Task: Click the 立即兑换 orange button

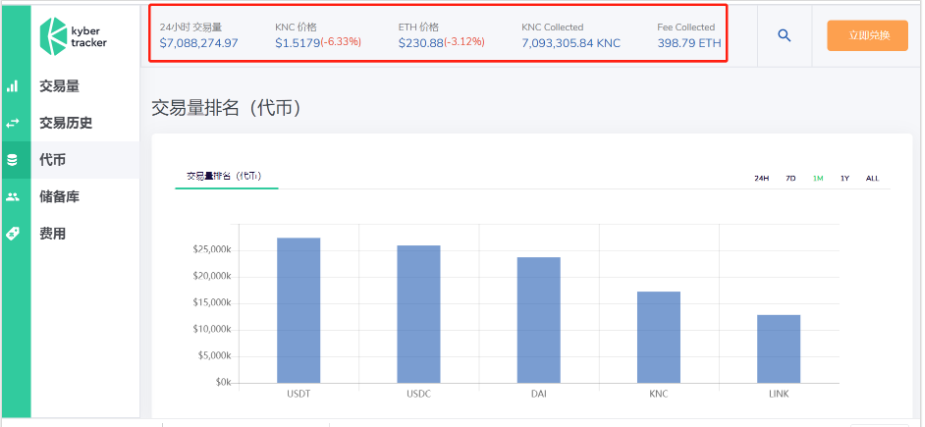Action: [x=867, y=35]
